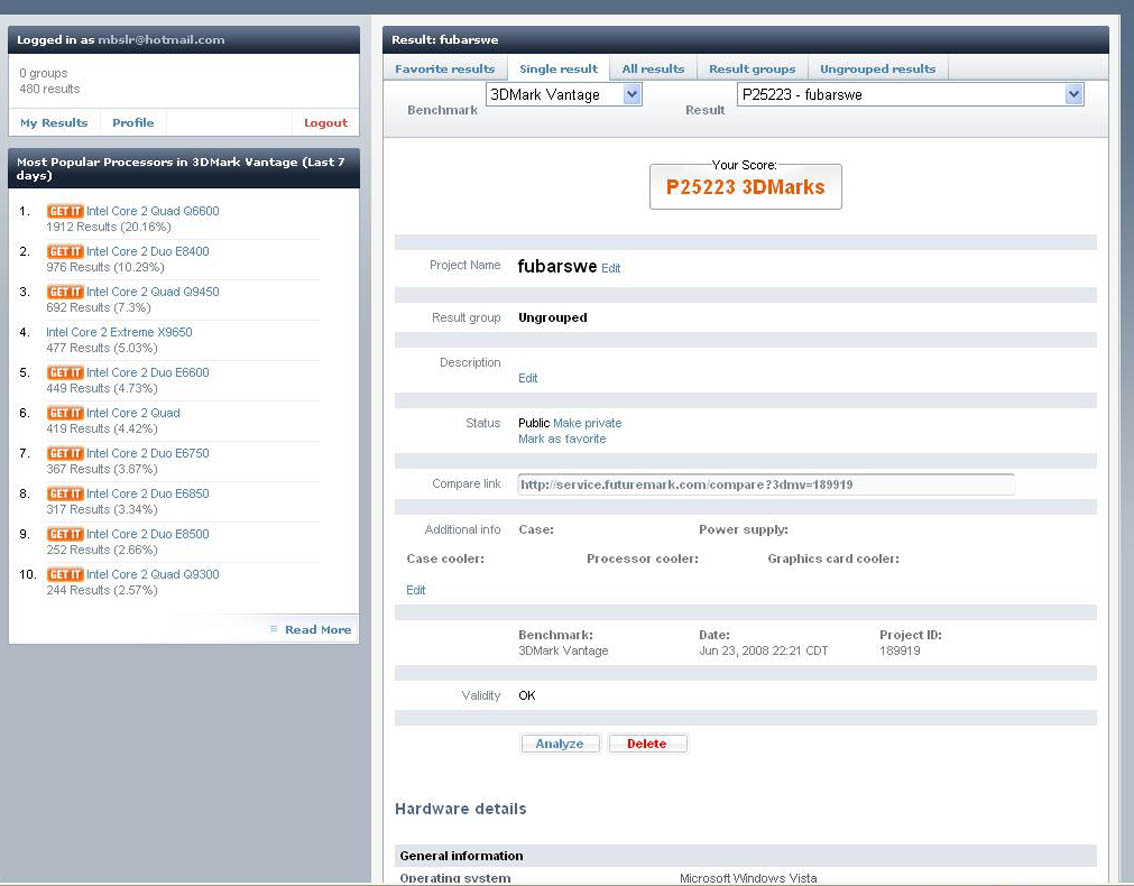Click '477 Results (5.03%)' text
Viewport: 1134px width, 886px height.
(102, 349)
